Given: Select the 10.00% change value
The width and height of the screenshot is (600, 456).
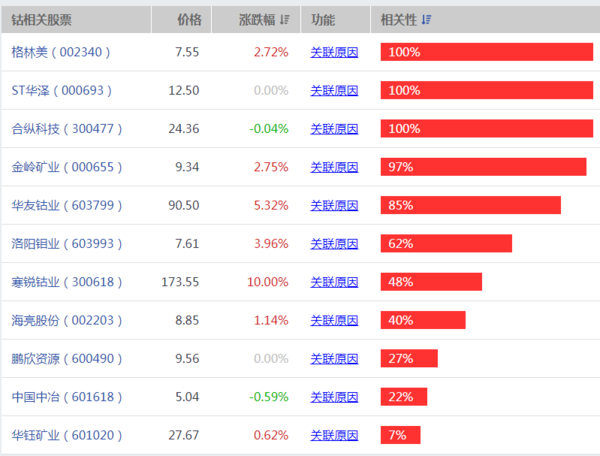Looking at the screenshot, I should click(x=267, y=282).
